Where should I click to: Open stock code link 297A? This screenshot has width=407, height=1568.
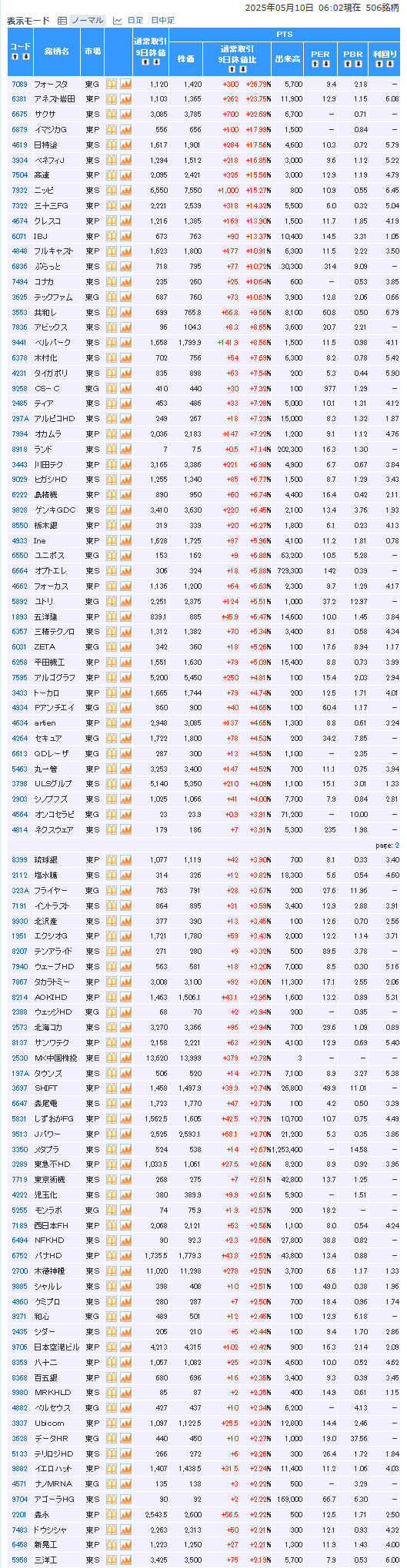[20, 418]
